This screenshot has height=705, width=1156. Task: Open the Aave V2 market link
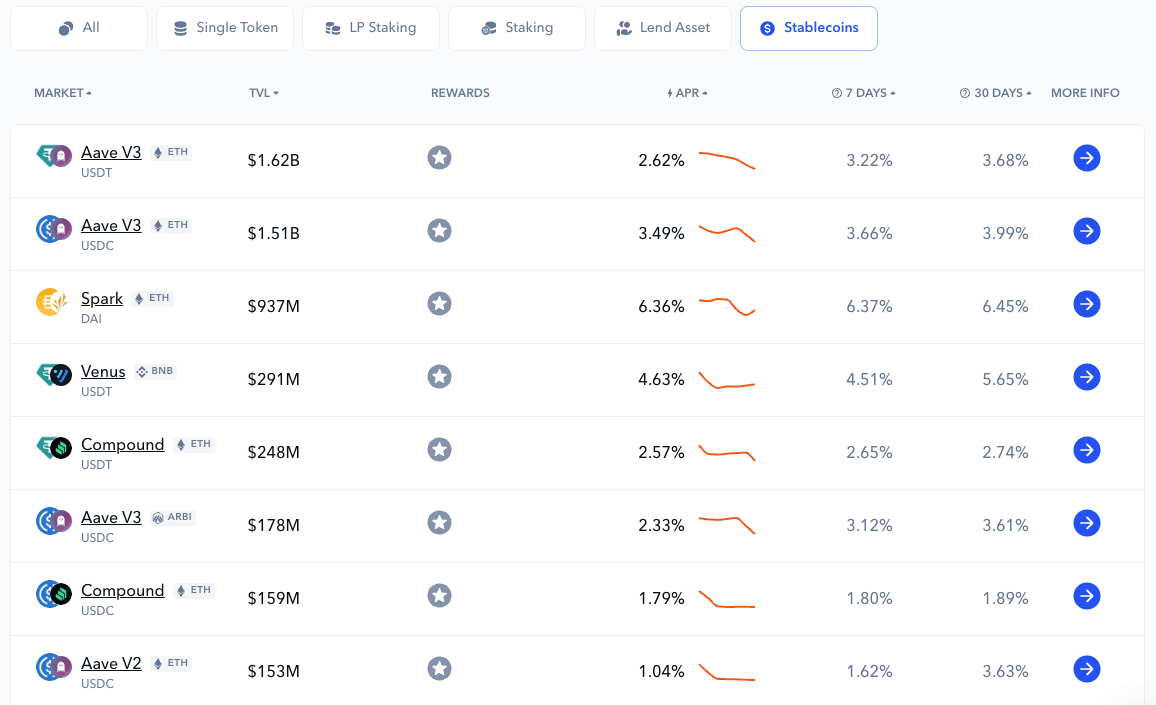[x=111, y=664]
